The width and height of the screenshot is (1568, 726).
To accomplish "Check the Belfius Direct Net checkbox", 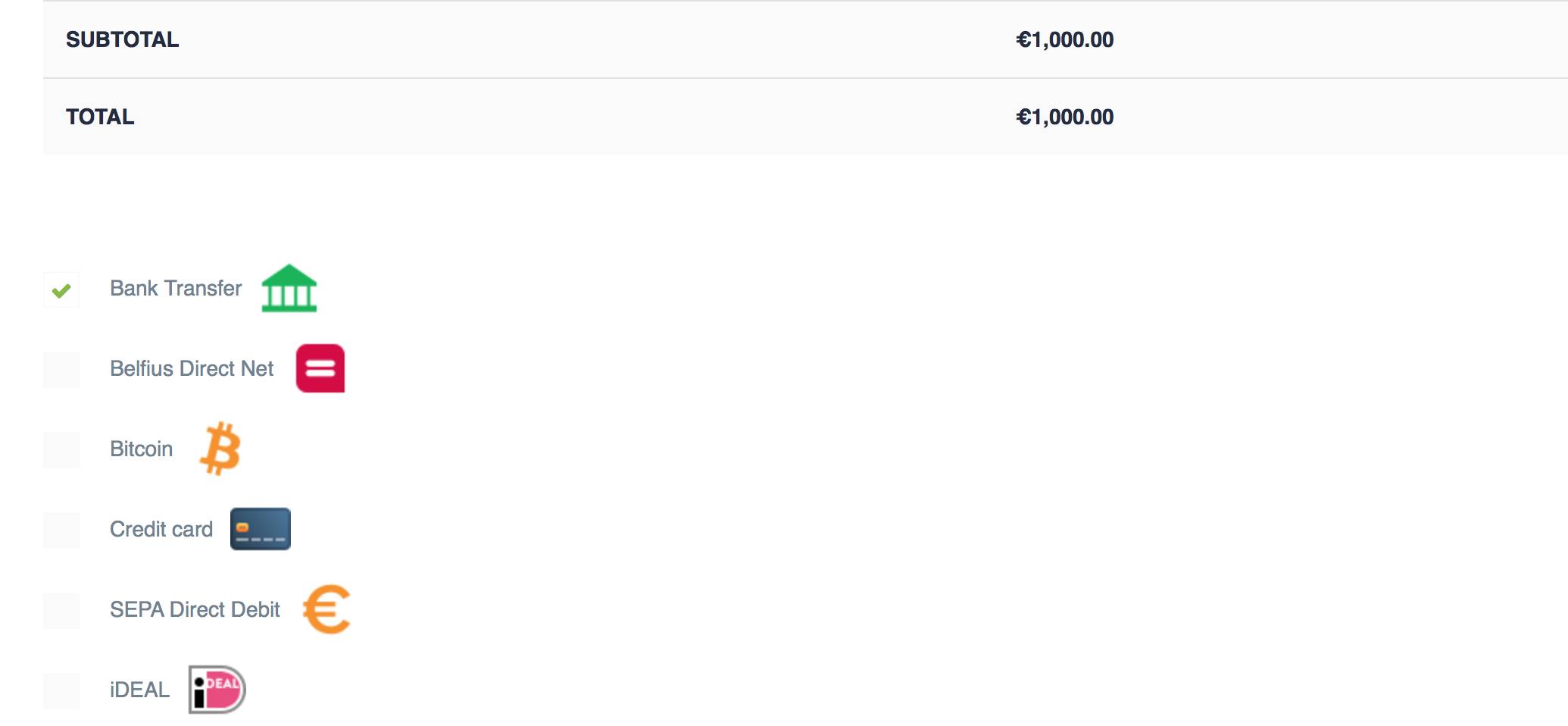I will [x=61, y=370].
